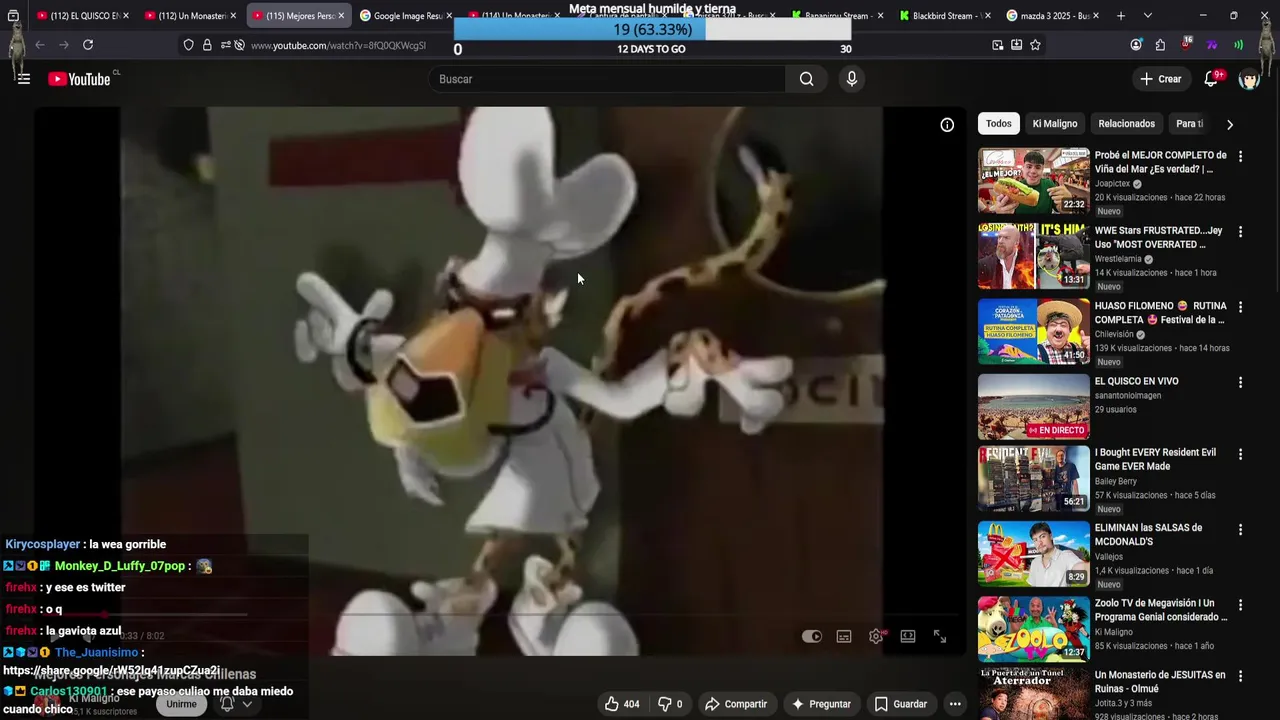Go to the YouTube home logo
Screen dimensions: 1280x720
pyautogui.click(x=80, y=79)
